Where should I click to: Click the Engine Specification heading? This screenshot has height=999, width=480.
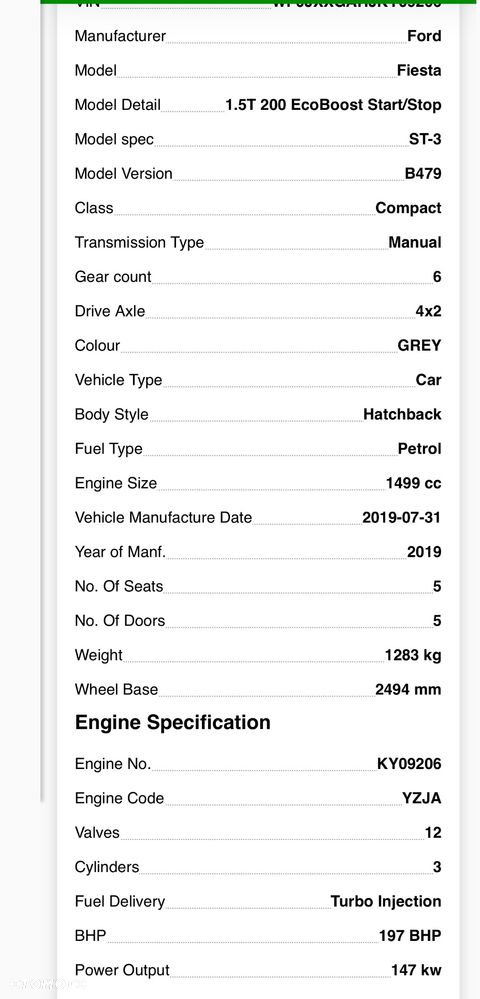(173, 722)
